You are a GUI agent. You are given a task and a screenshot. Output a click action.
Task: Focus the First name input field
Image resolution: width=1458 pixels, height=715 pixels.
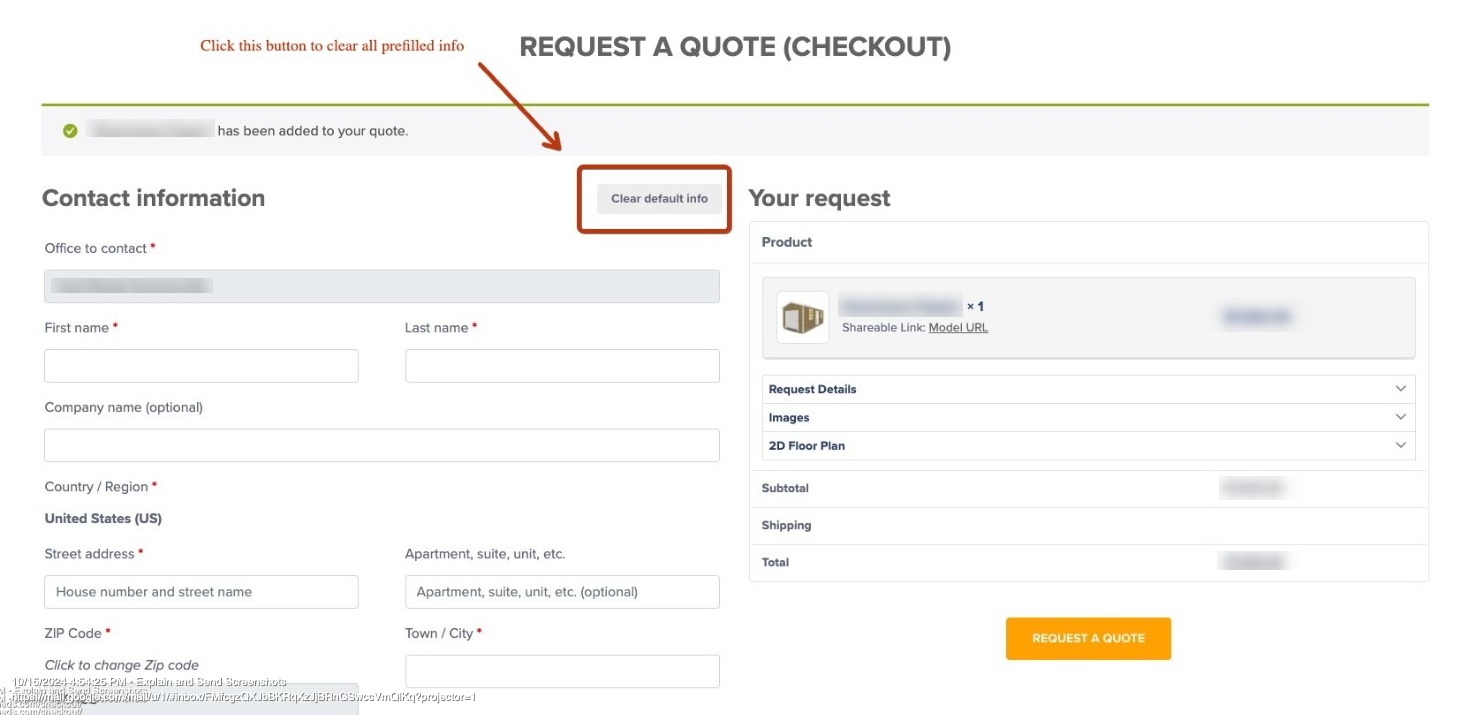click(201, 366)
